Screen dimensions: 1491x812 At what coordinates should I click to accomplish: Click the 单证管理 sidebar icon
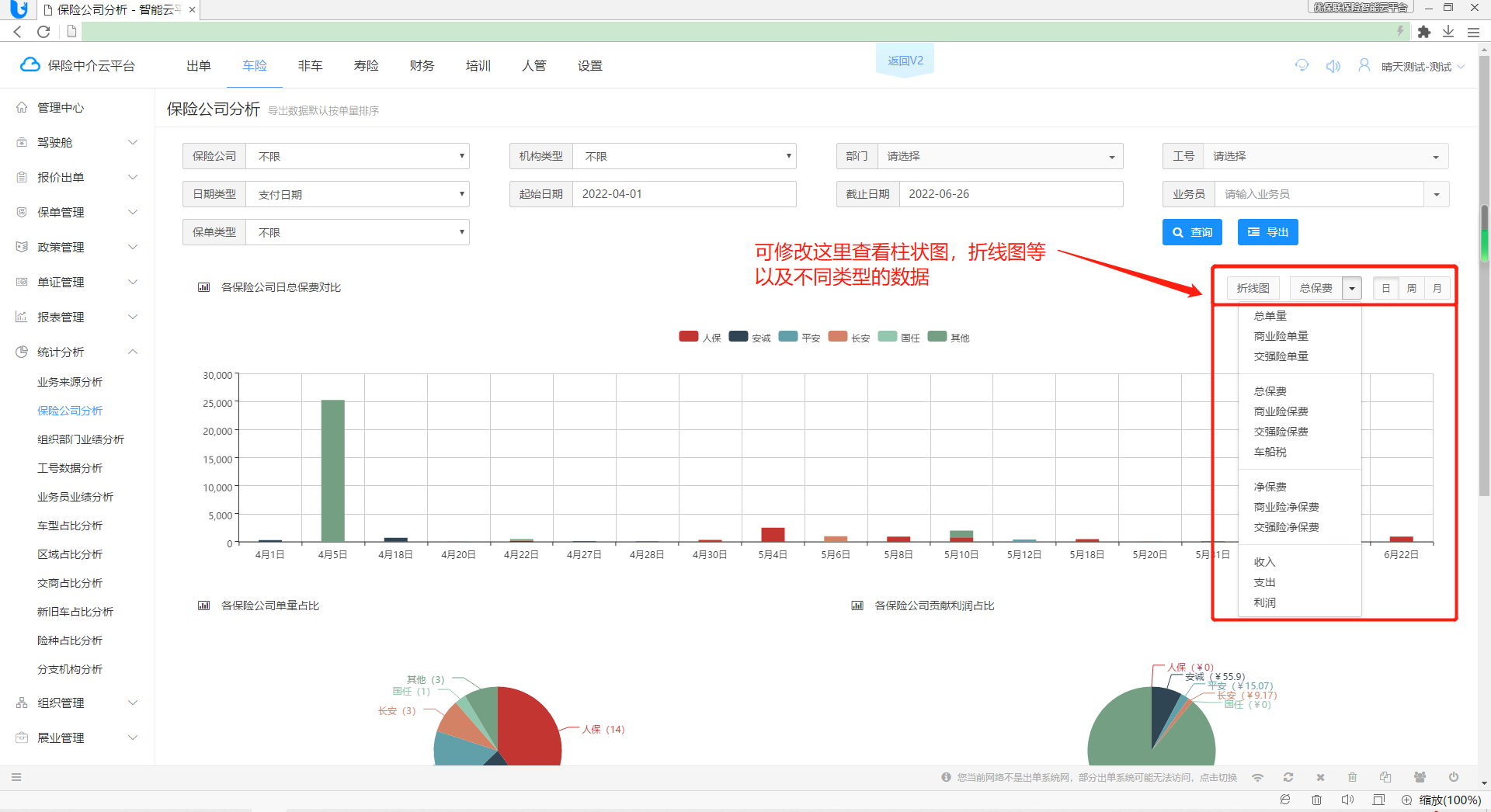pos(22,282)
